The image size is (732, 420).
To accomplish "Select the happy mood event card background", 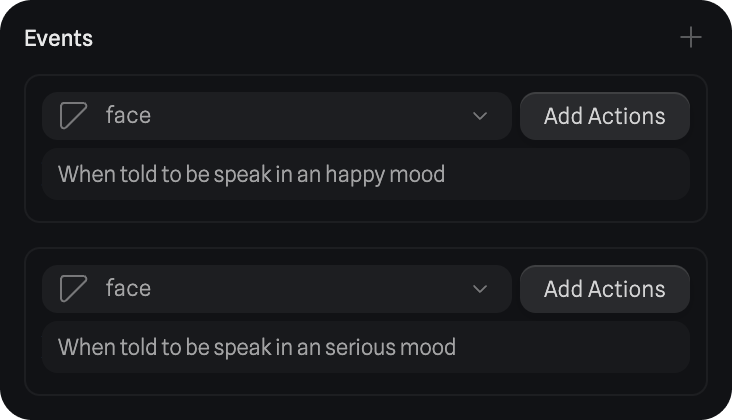I will [x=366, y=210].
